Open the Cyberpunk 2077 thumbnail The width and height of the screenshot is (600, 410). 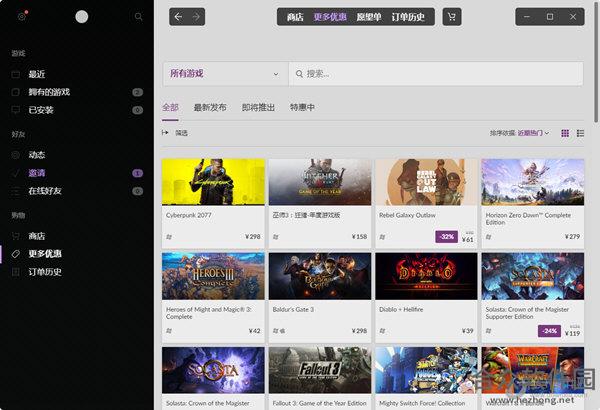[x=213, y=182]
